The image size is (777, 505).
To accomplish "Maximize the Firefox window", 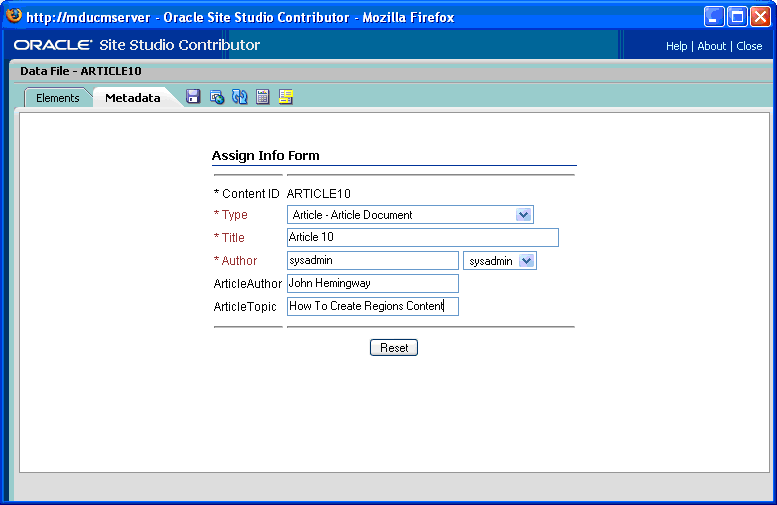I will pyautogui.click(x=737, y=16).
